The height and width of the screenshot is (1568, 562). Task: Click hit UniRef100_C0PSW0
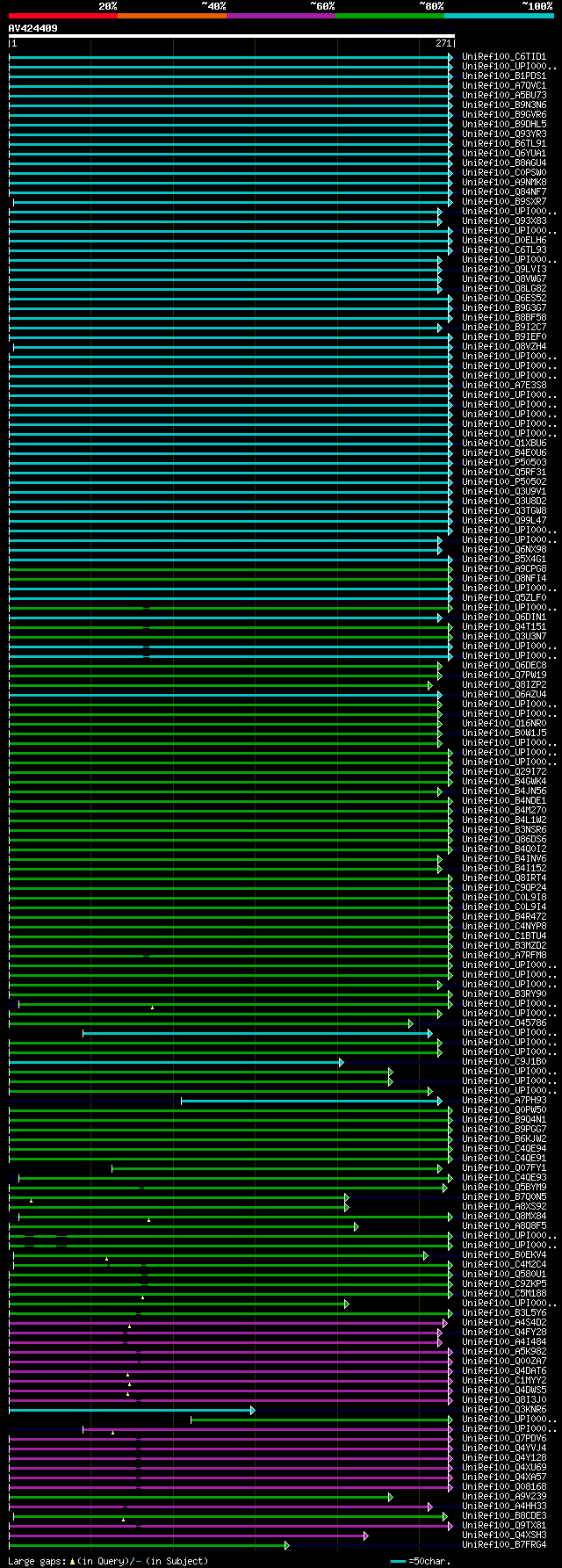504,173
